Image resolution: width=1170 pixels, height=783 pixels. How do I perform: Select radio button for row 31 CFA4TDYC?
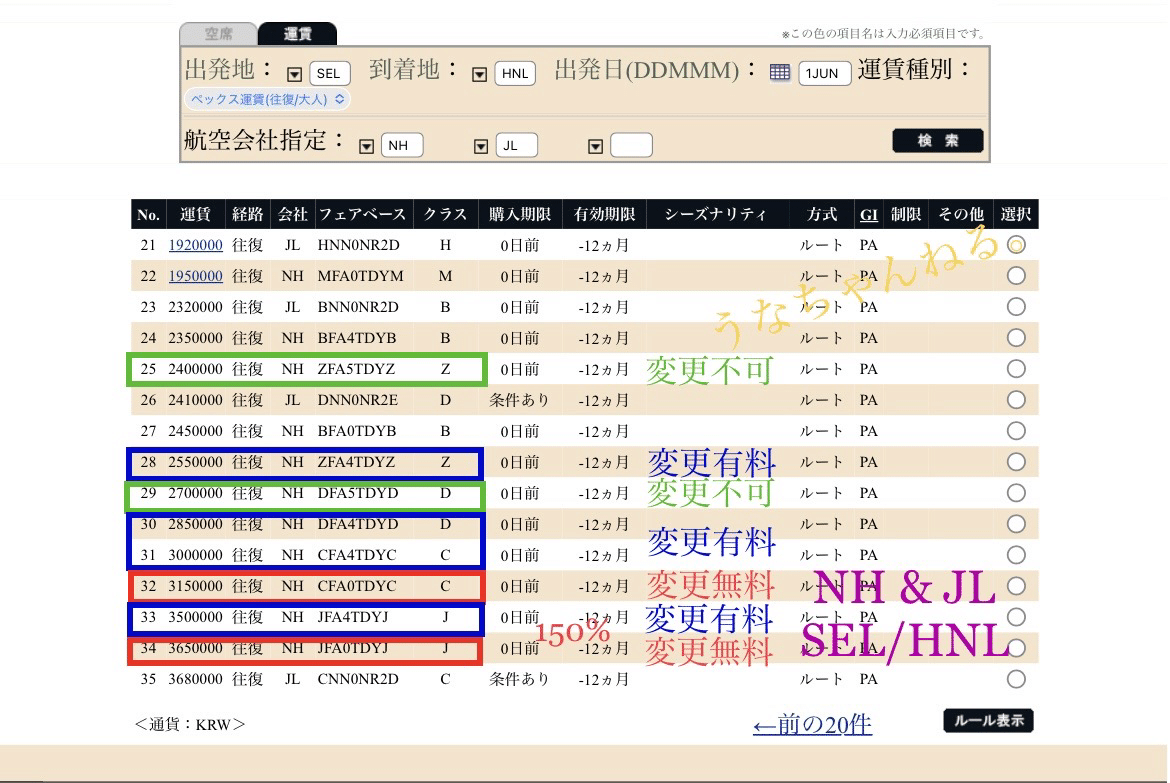1016,555
